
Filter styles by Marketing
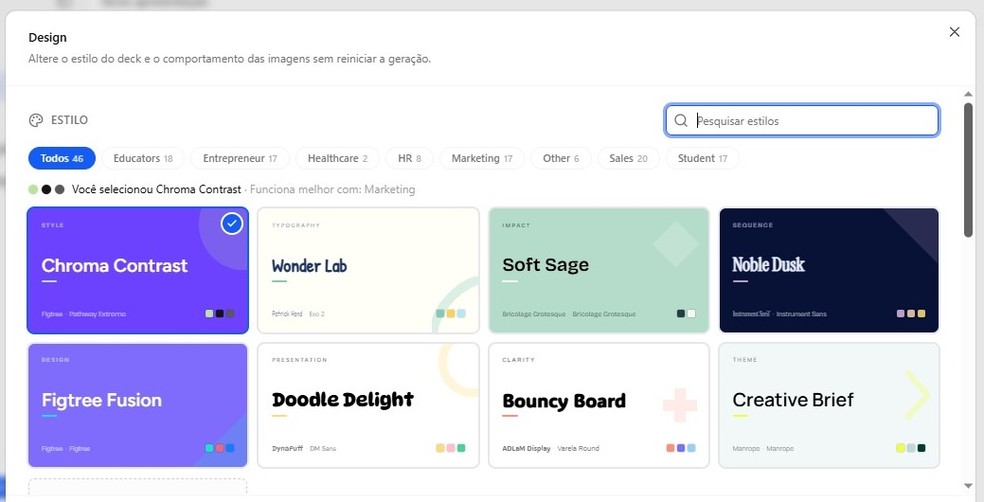482,158
